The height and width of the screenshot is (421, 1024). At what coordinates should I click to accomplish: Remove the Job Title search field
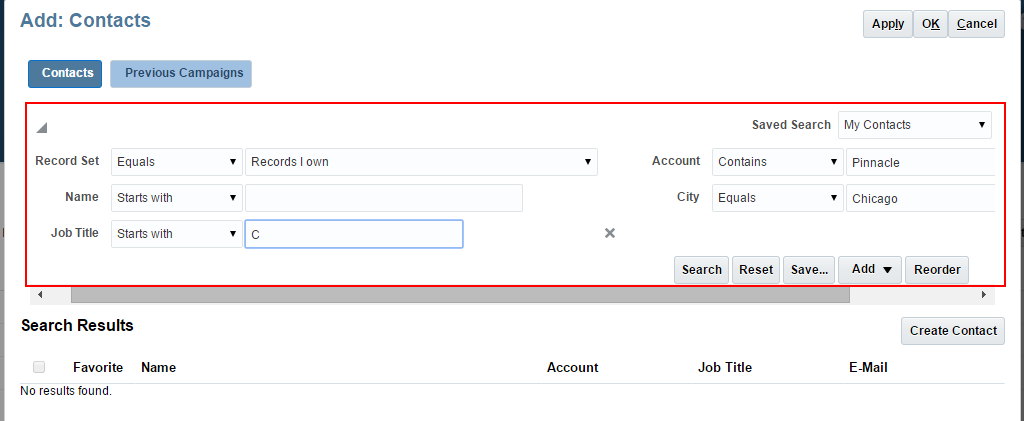(610, 233)
